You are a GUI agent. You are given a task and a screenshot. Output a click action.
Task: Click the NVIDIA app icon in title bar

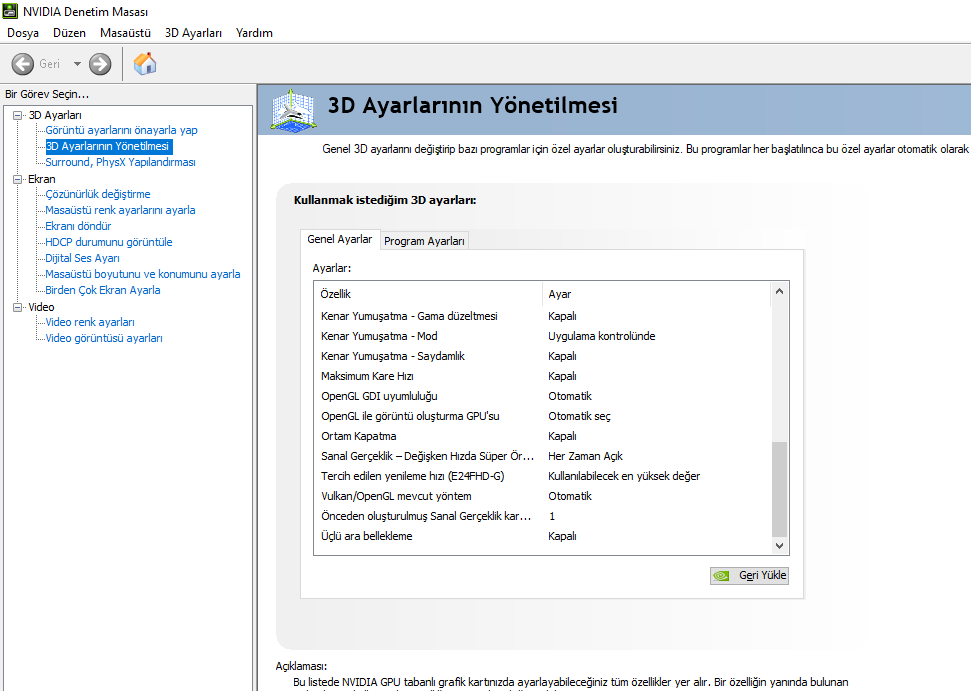tap(10, 11)
